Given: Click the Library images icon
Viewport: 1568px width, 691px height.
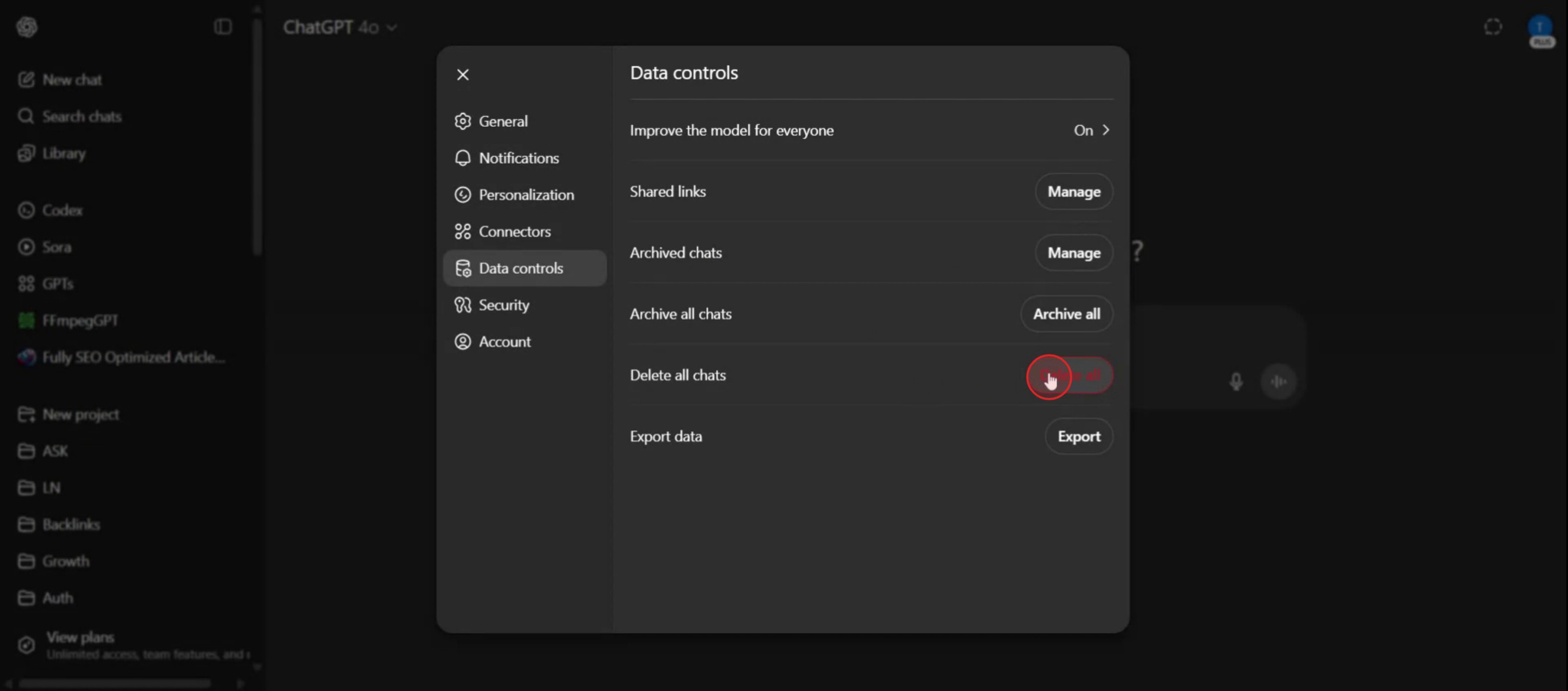Looking at the screenshot, I should 26,153.
